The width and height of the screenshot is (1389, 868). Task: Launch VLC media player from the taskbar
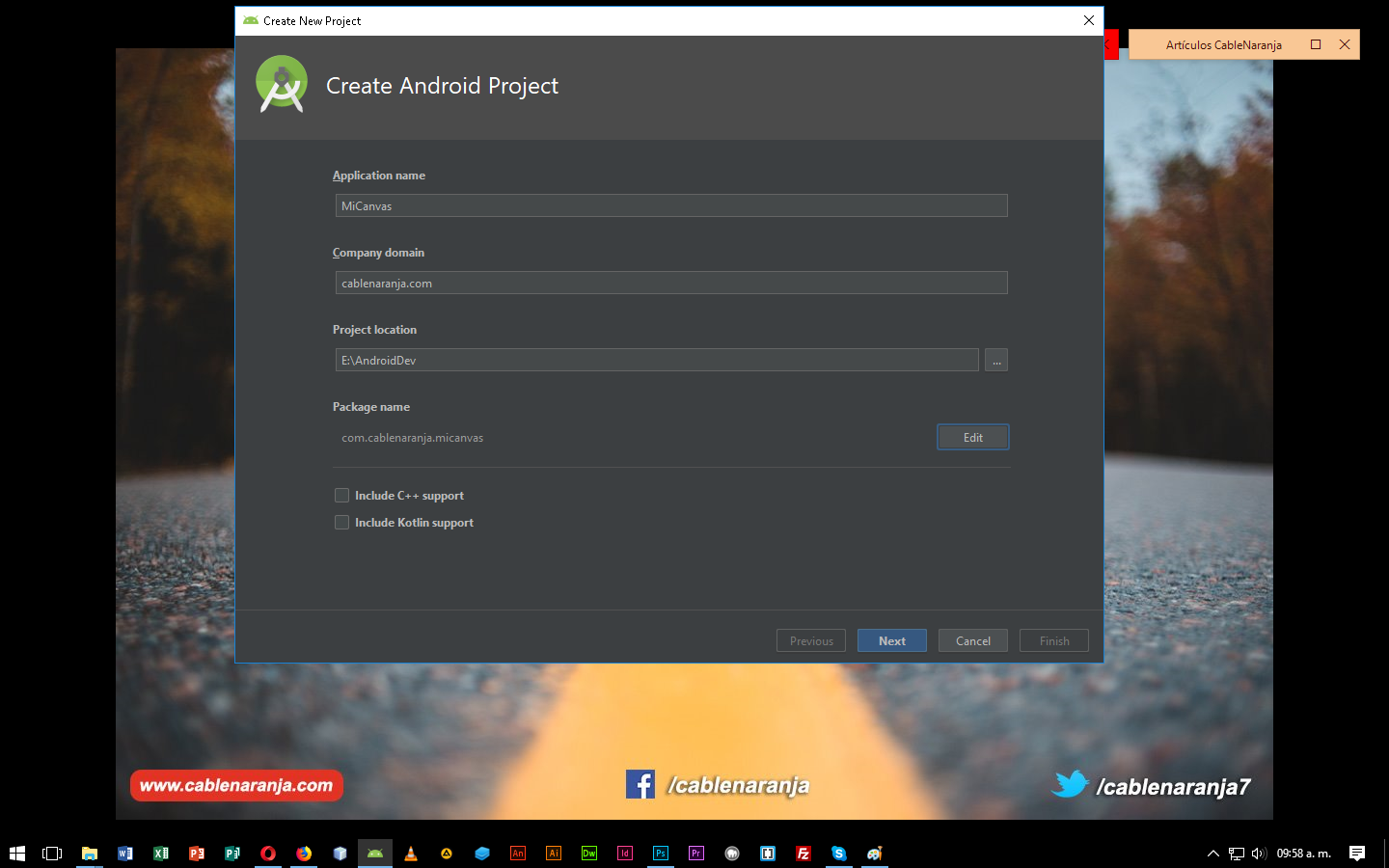click(411, 854)
